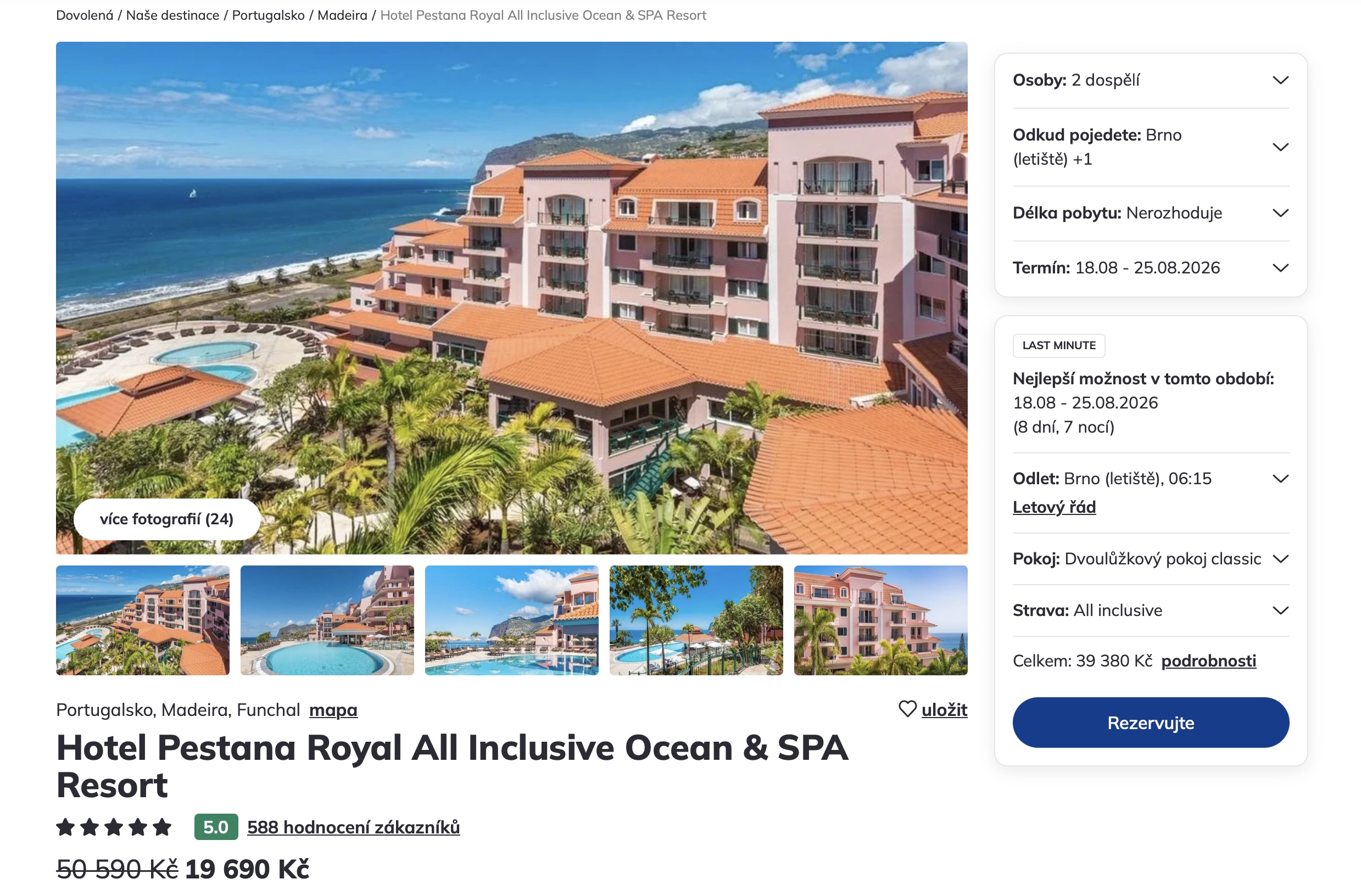Click the five-star rating icons
Image resolution: width=1361 pixels, height=896 pixels.
coord(114,827)
